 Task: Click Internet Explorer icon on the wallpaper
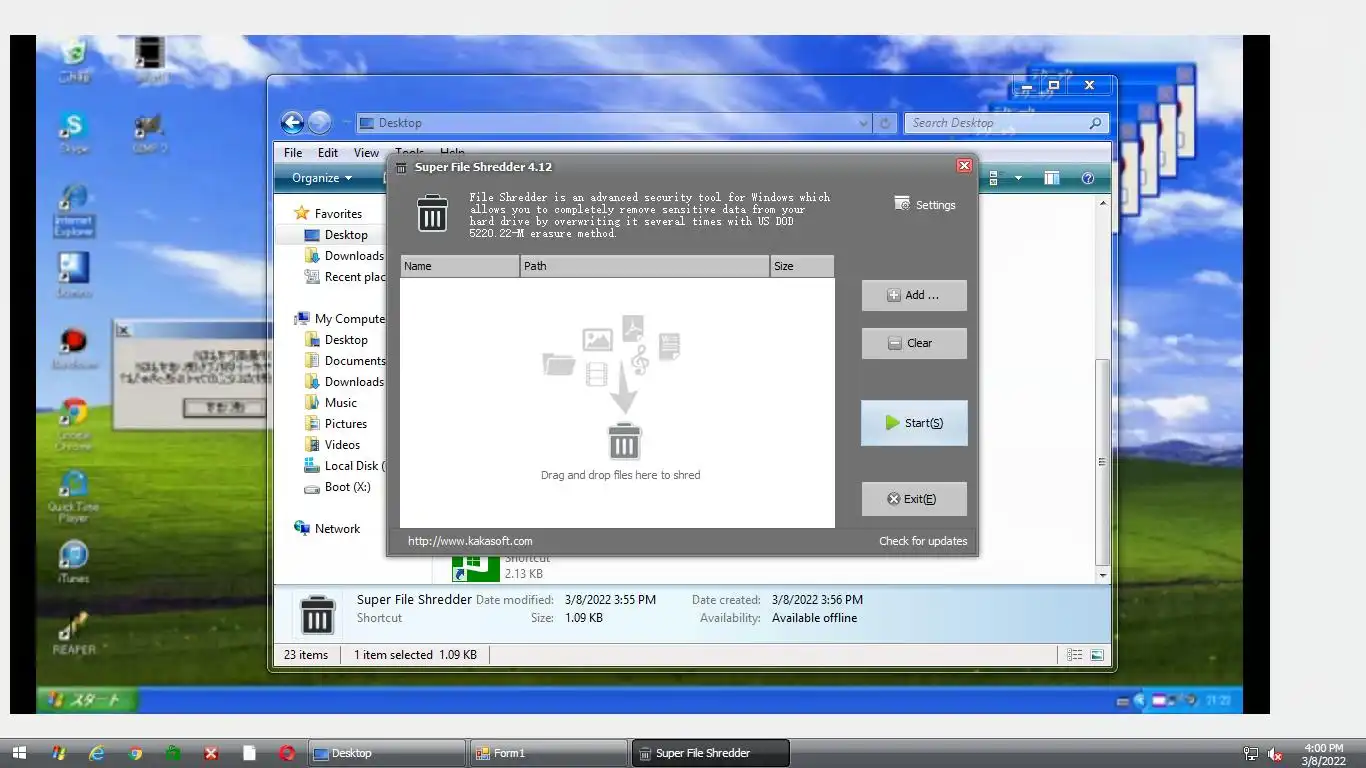point(74,209)
